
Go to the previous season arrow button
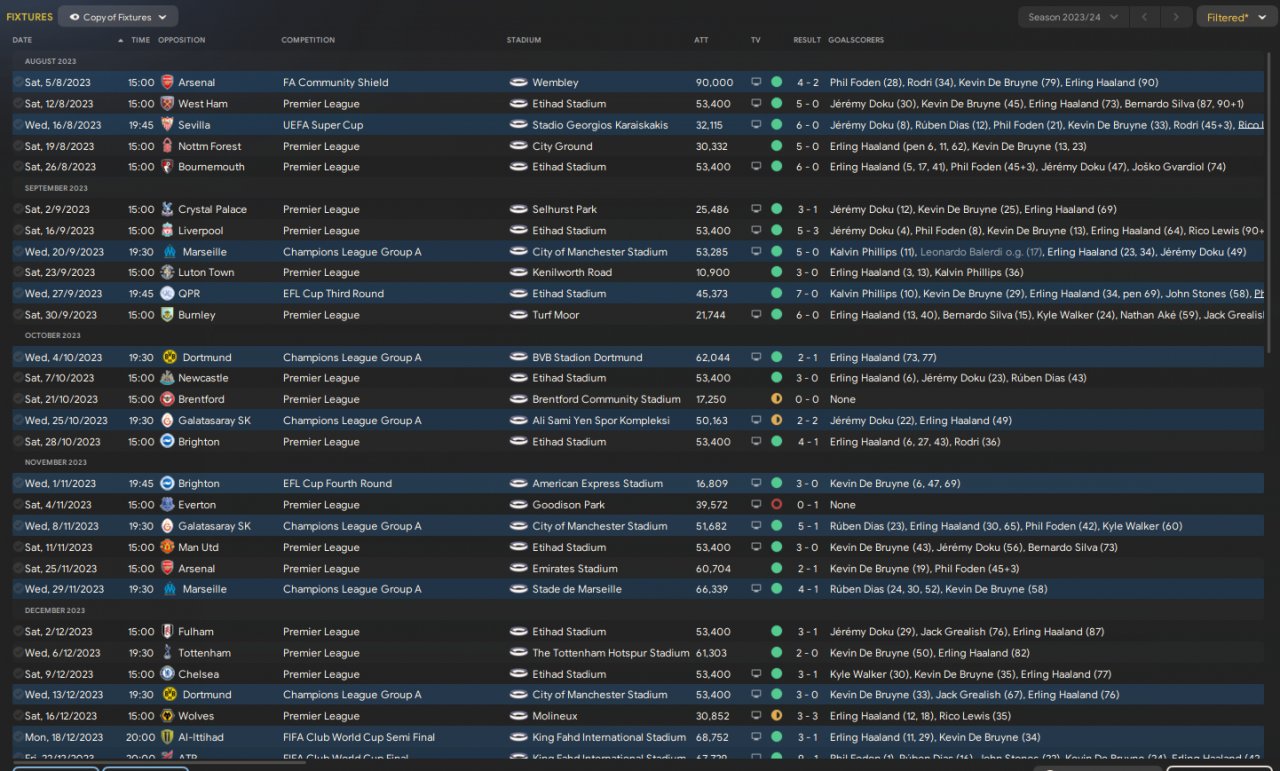[1145, 17]
